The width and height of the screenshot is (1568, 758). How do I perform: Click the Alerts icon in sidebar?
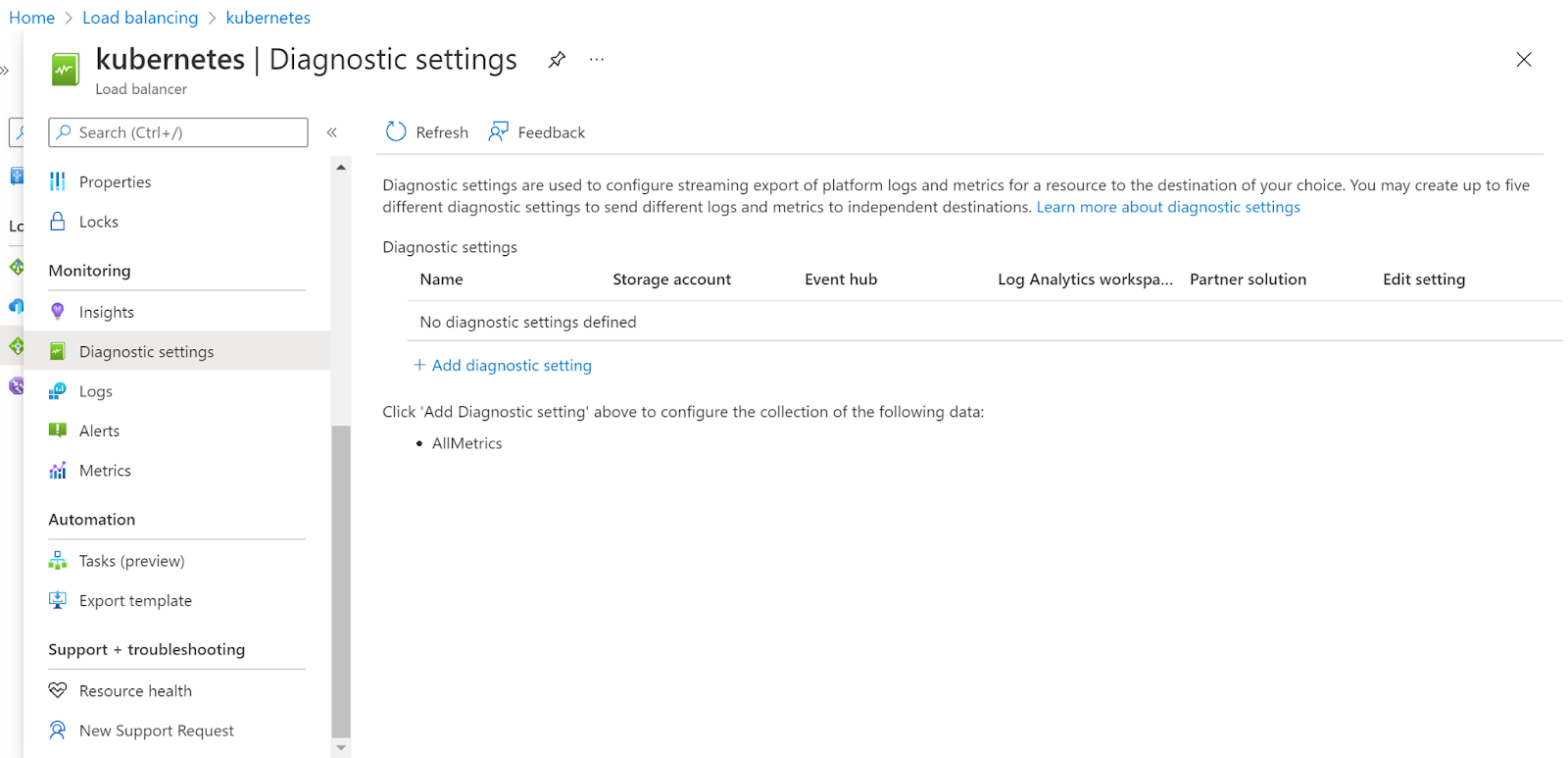tap(58, 430)
